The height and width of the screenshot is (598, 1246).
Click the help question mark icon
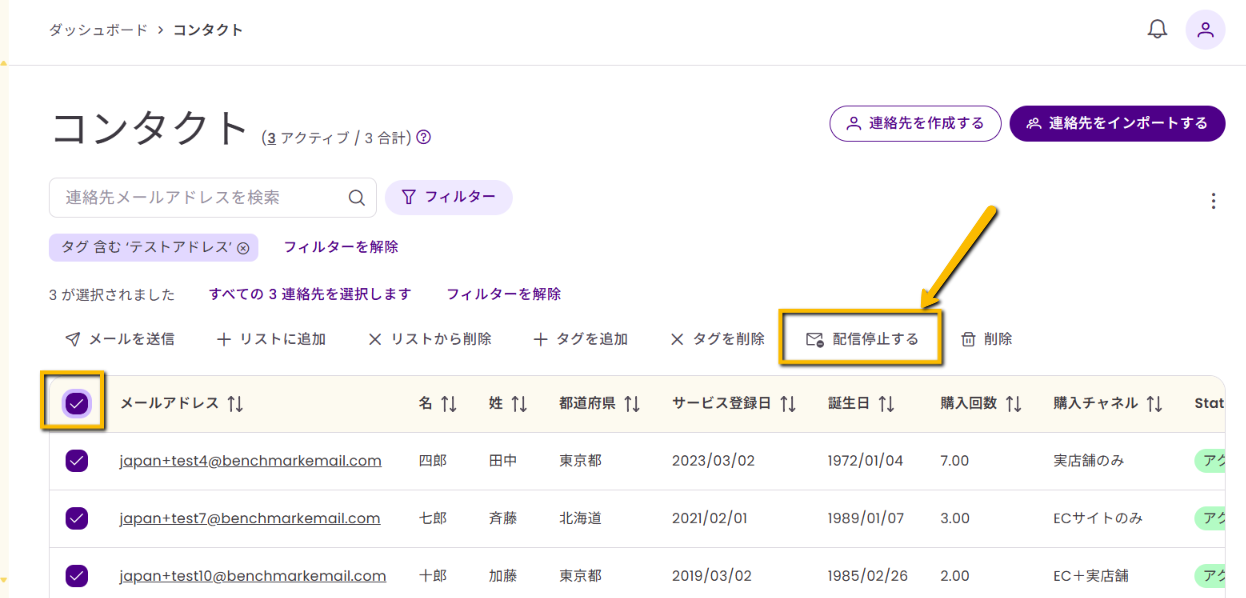(423, 137)
